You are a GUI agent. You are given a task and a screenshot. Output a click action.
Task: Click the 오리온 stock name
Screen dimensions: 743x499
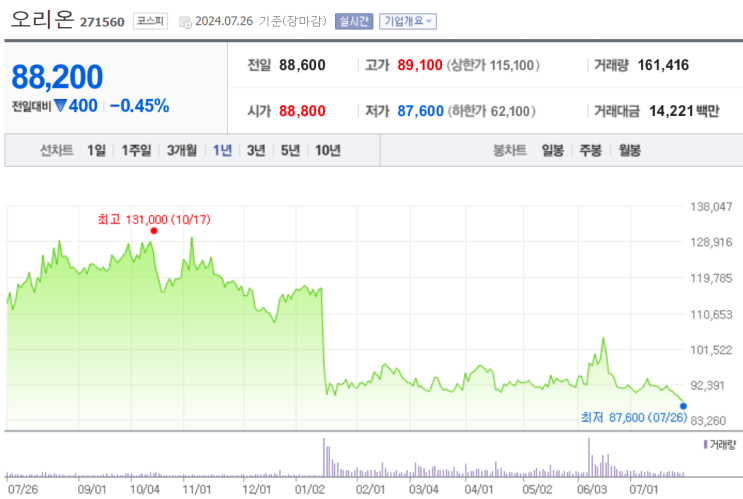(43, 19)
